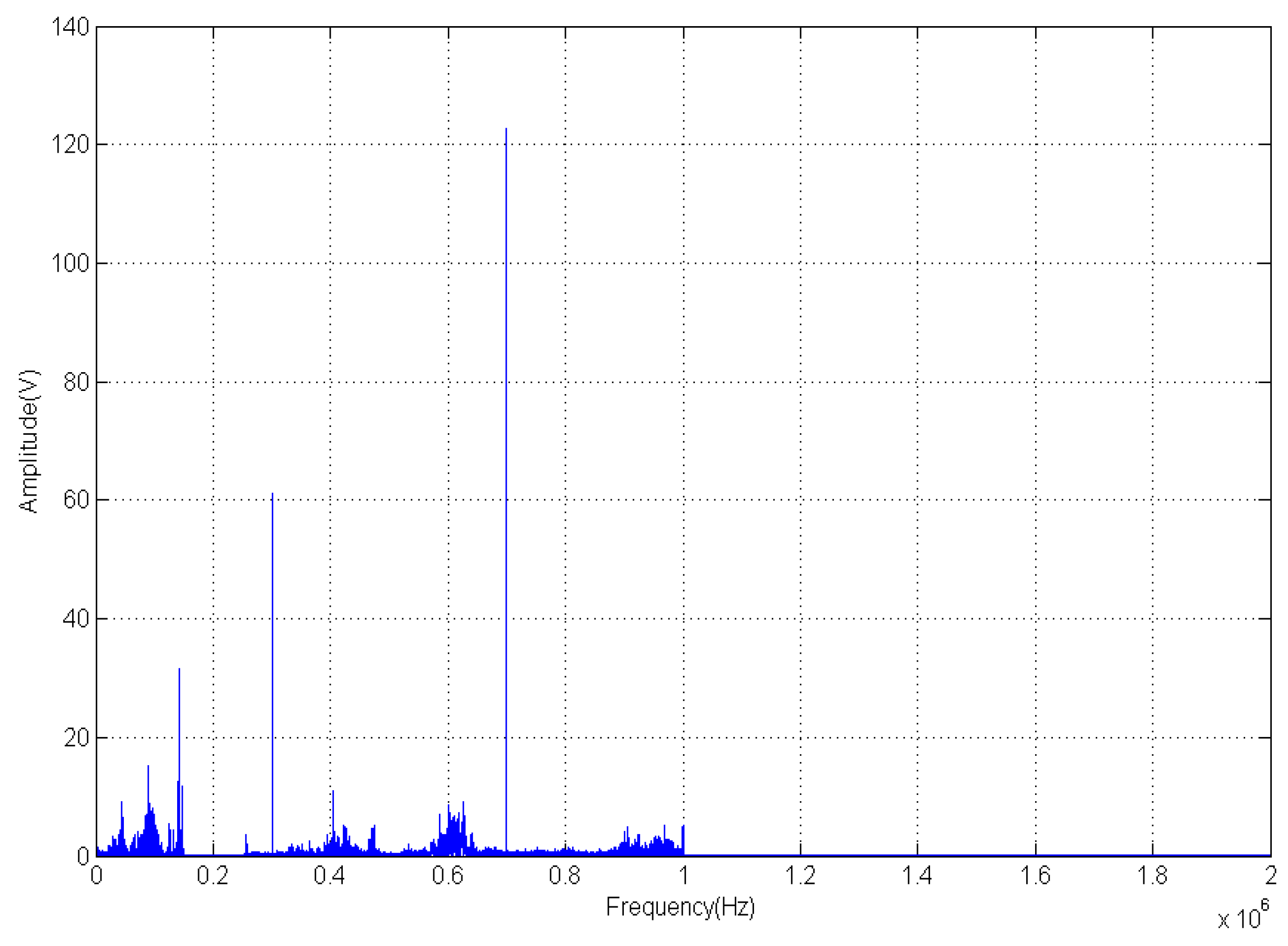
Task: Click the 140 y-axis tick label
Action: (71, 27)
